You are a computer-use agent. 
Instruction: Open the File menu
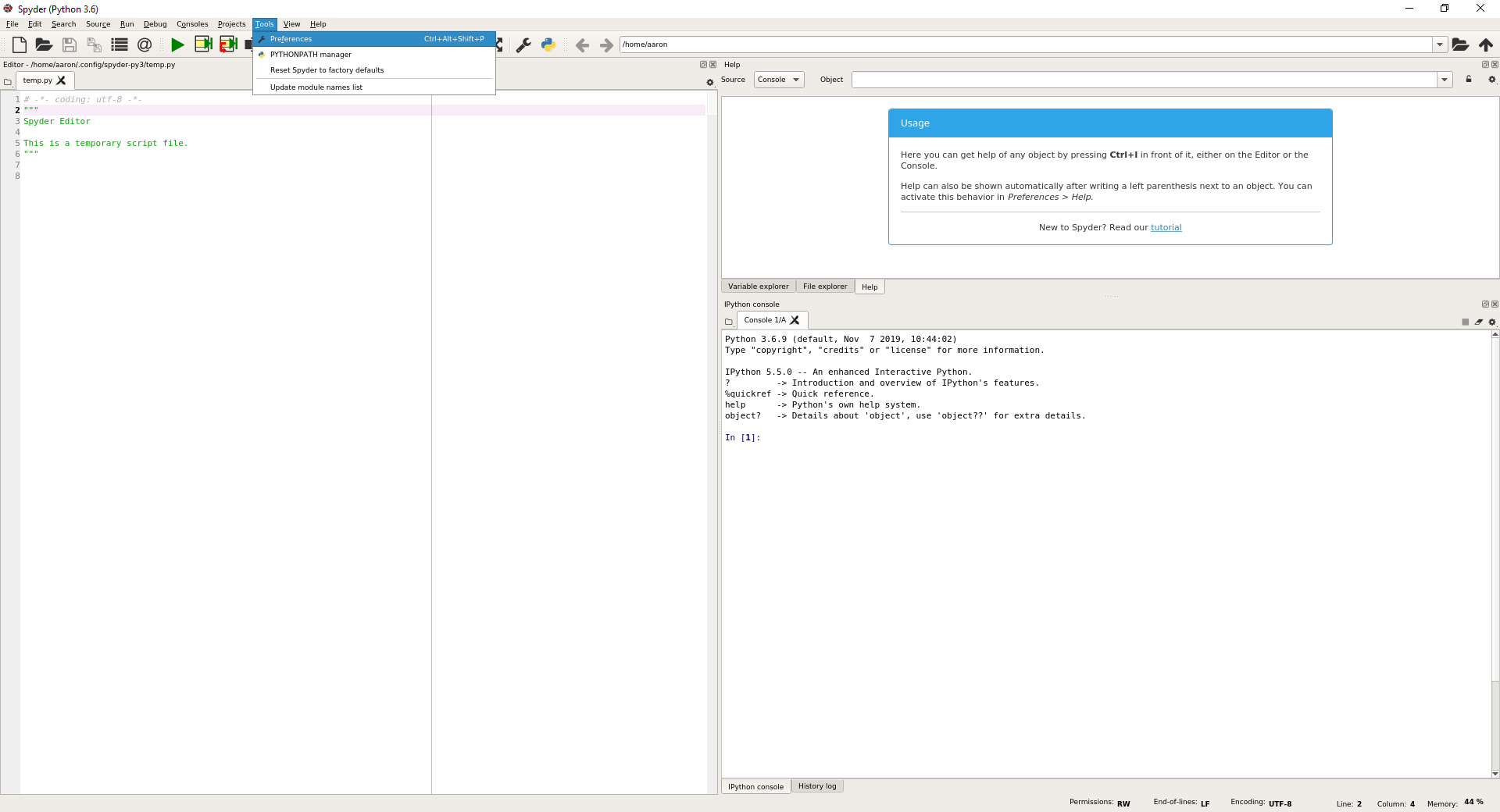[12, 24]
